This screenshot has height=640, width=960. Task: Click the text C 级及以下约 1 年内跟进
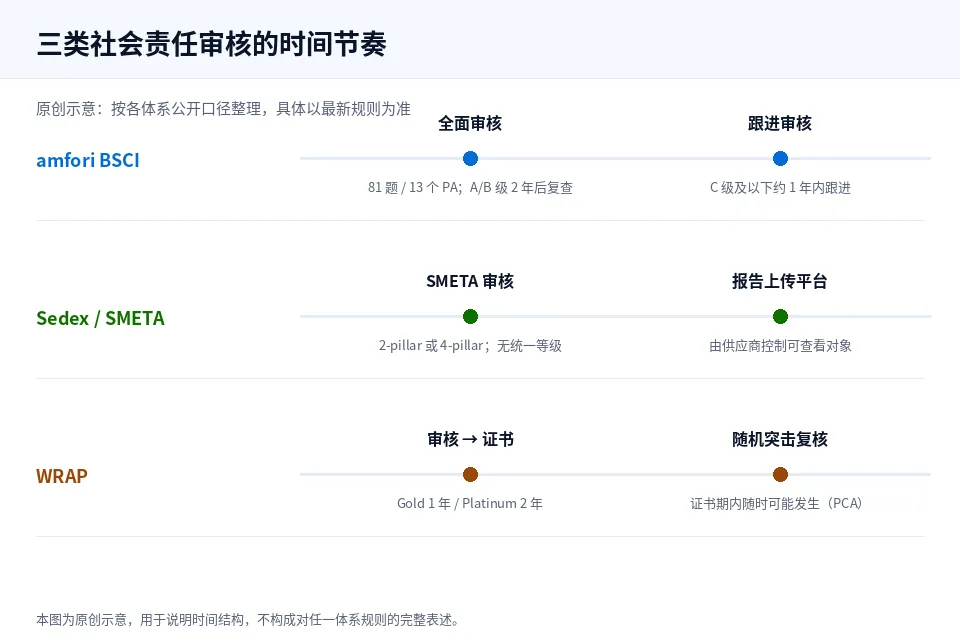tap(780, 187)
